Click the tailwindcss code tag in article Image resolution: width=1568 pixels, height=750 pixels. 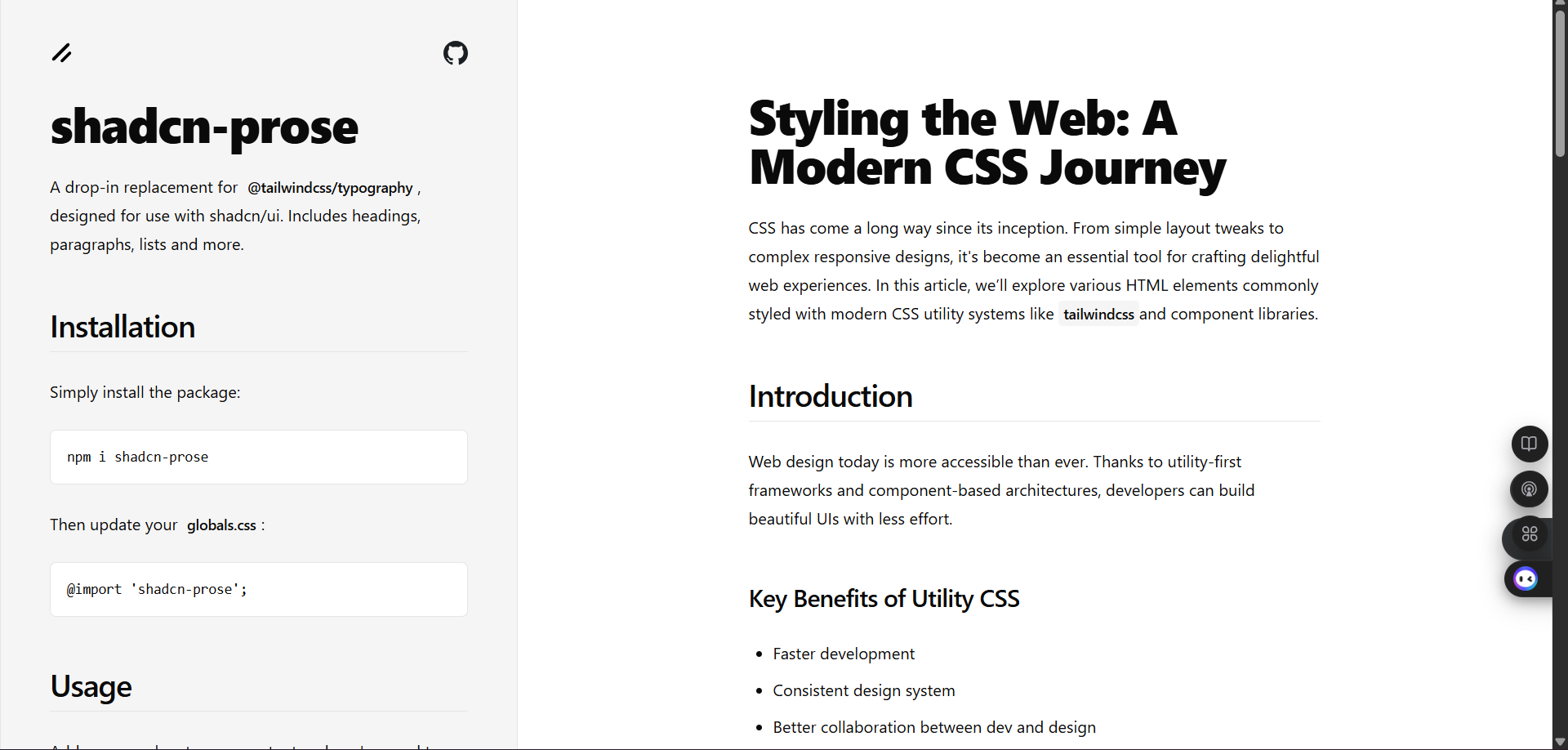pos(1098,315)
